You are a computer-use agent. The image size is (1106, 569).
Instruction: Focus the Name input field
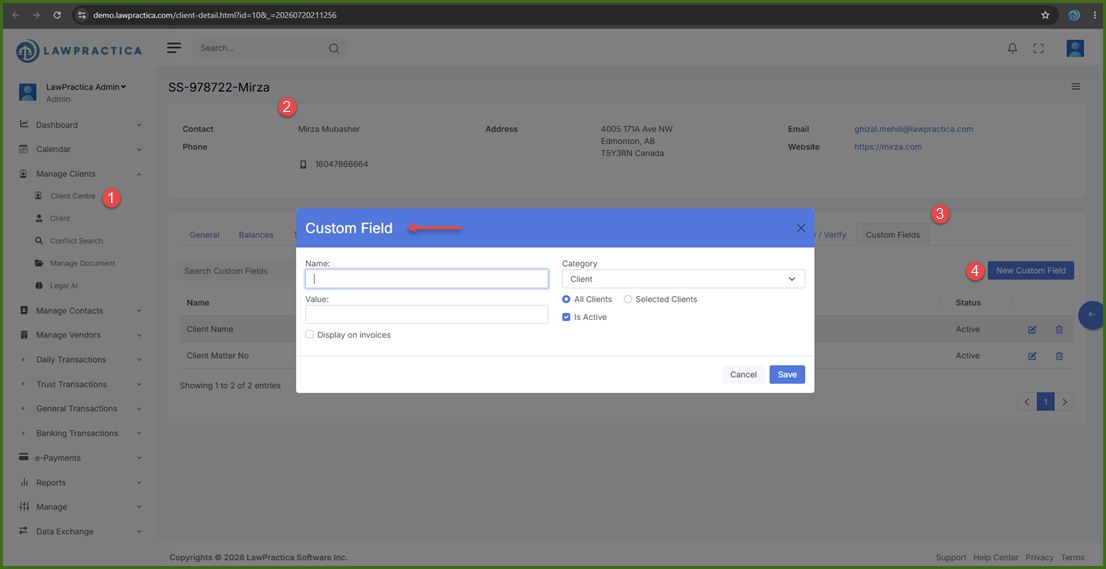click(x=427, y=279)
